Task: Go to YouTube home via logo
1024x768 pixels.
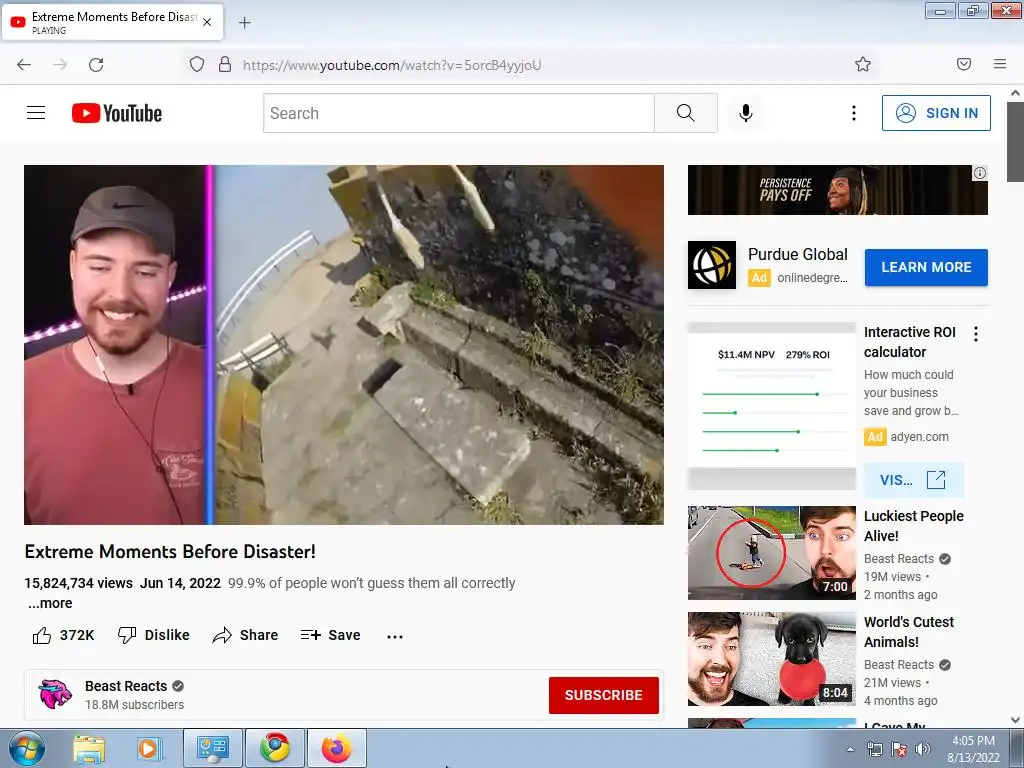Action: click(117, 113)
